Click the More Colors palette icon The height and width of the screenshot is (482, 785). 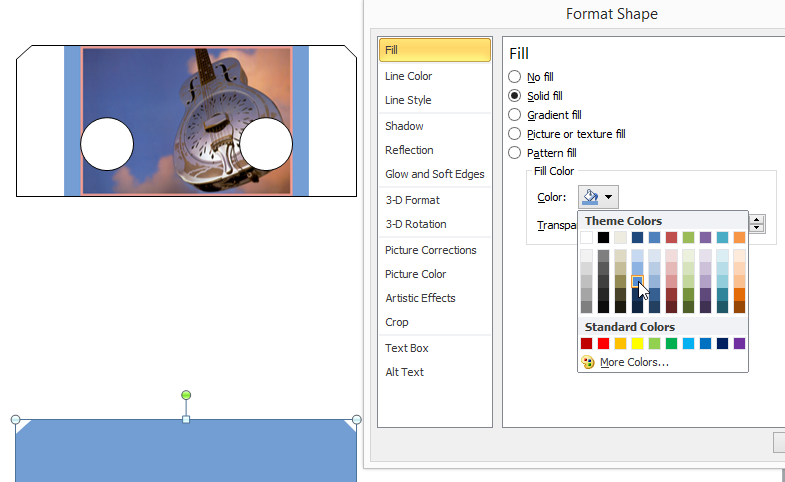tap(588, 362)
